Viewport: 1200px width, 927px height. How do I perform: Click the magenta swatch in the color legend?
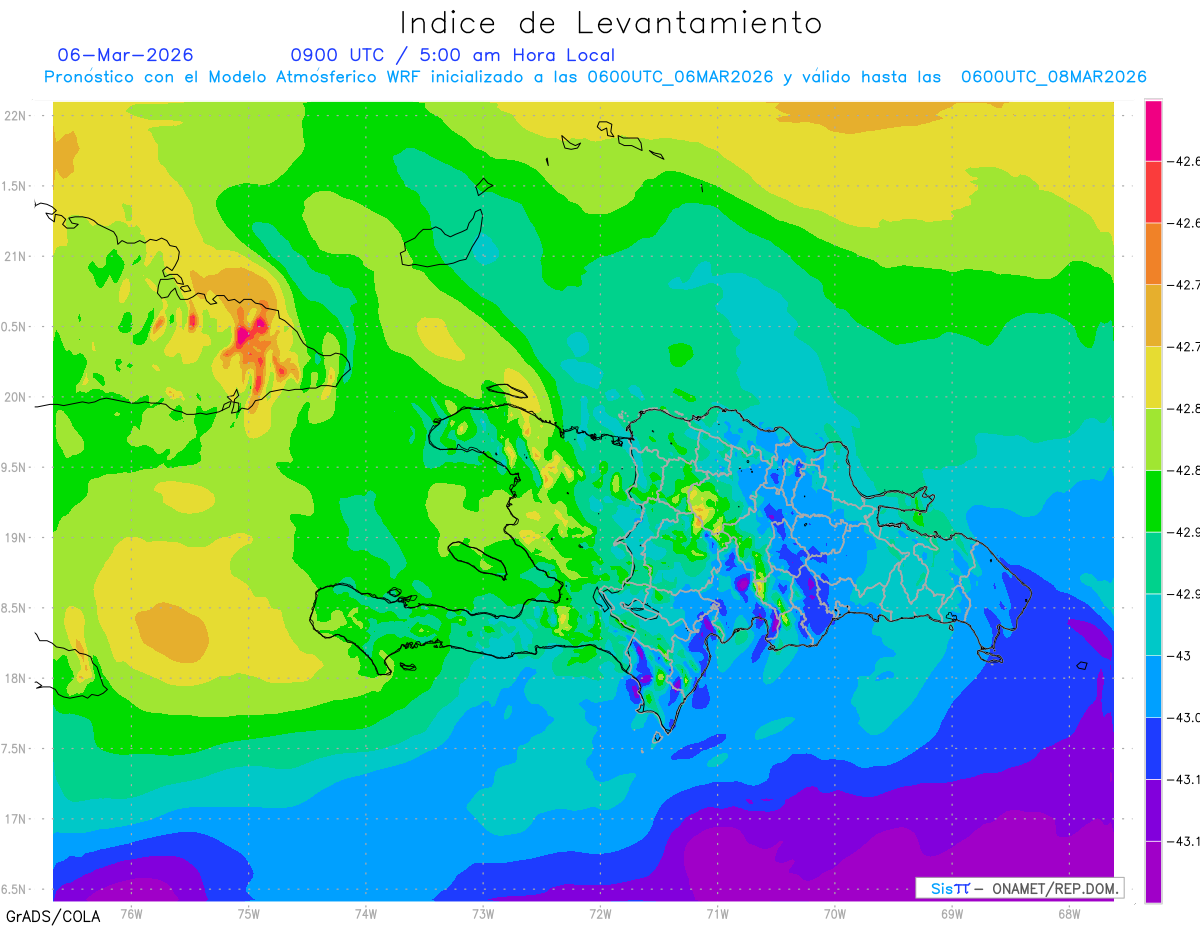[1153, 130]
